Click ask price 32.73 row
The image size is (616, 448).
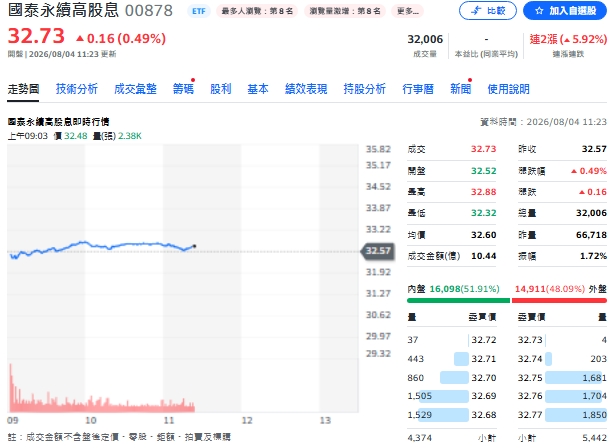point(562,340)
